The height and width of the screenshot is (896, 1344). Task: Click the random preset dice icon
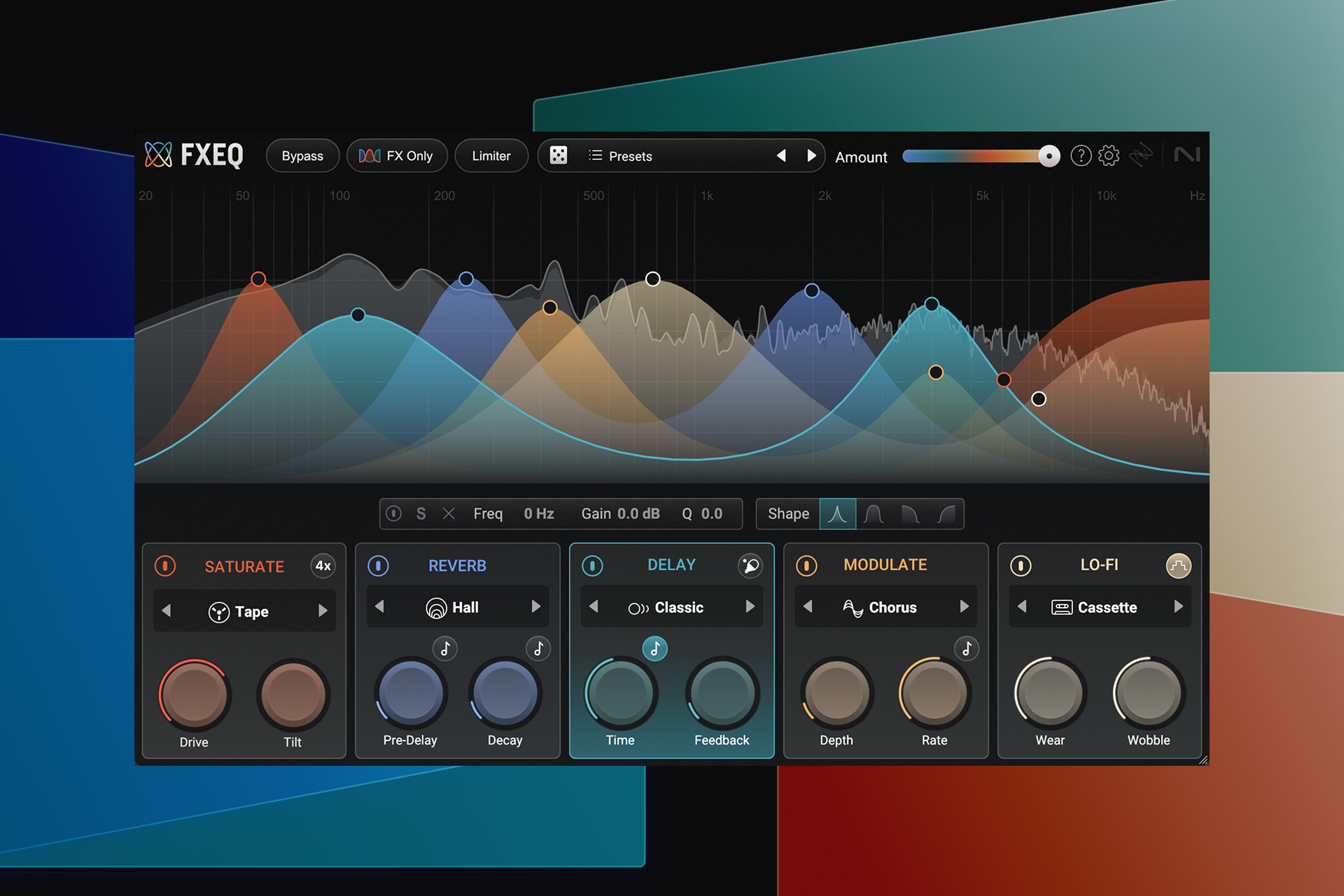[x=558, y=155]
